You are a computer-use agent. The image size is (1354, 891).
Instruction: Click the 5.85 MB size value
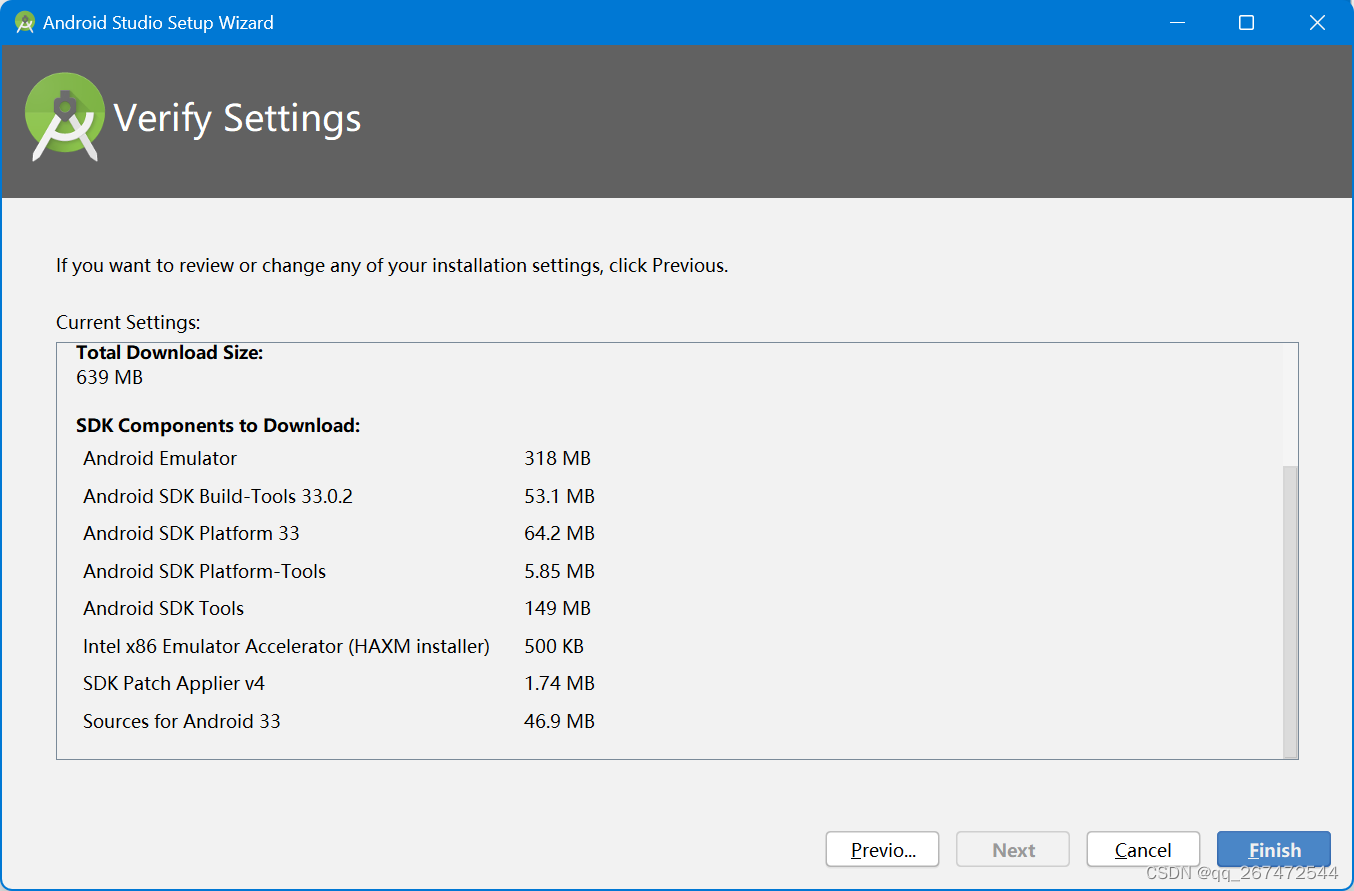tap(559, 571)
